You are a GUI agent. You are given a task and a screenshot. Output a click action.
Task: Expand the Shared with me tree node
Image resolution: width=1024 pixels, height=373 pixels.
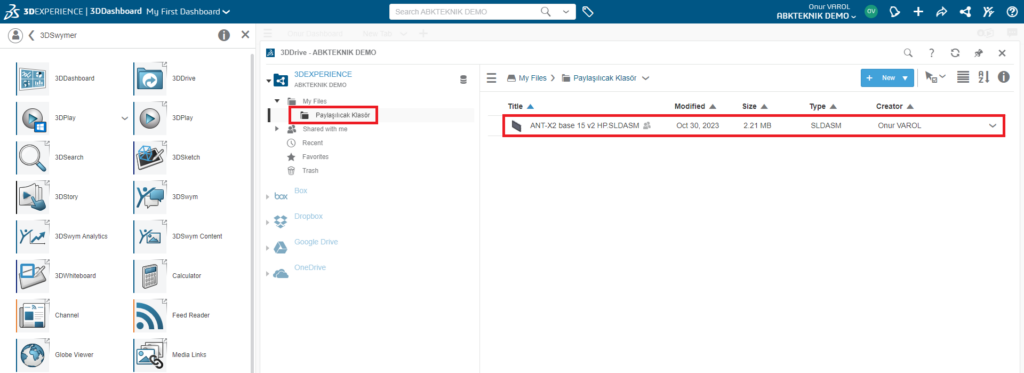click(278, 129)
